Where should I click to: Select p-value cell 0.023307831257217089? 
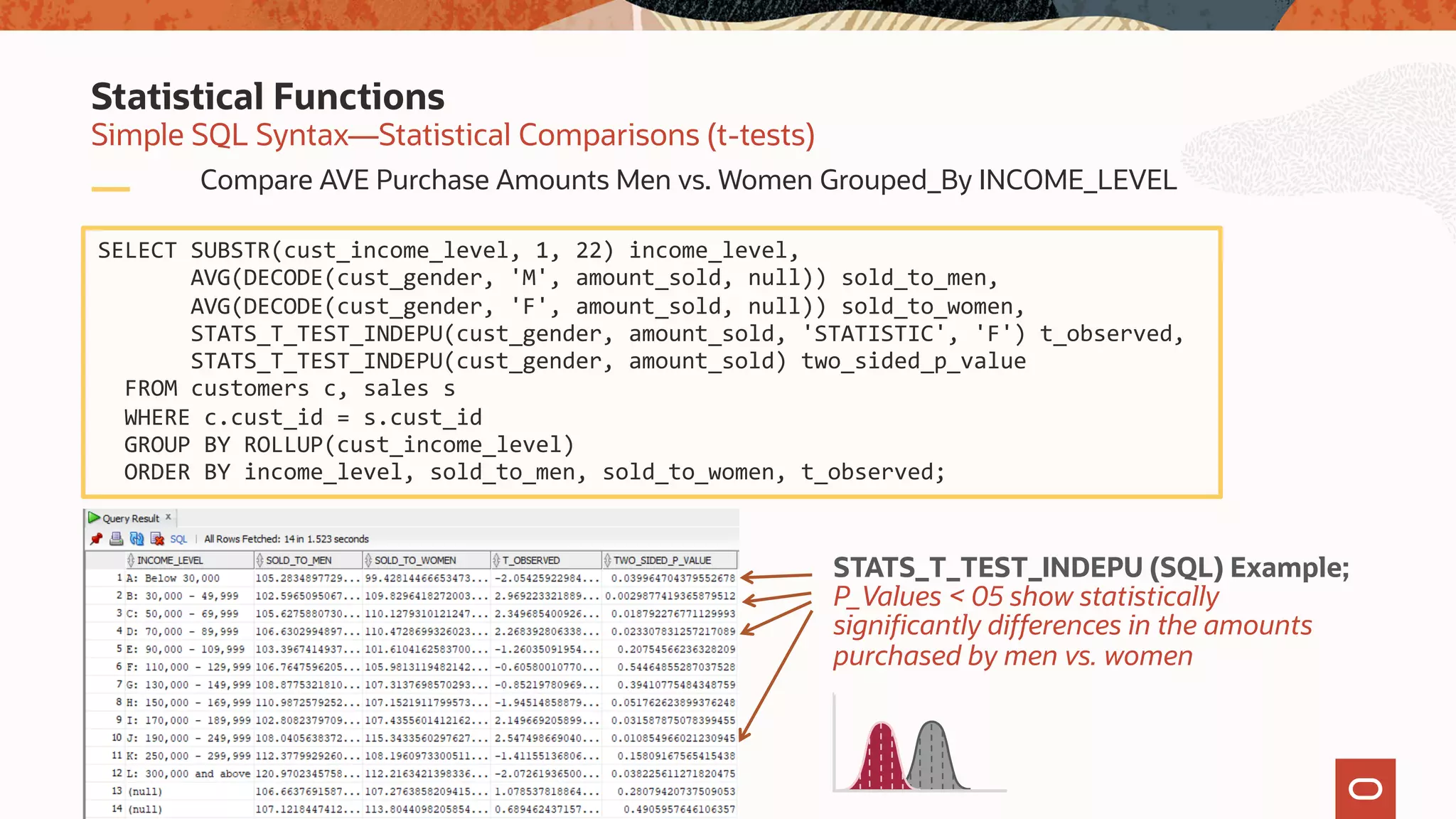[669, 631]
